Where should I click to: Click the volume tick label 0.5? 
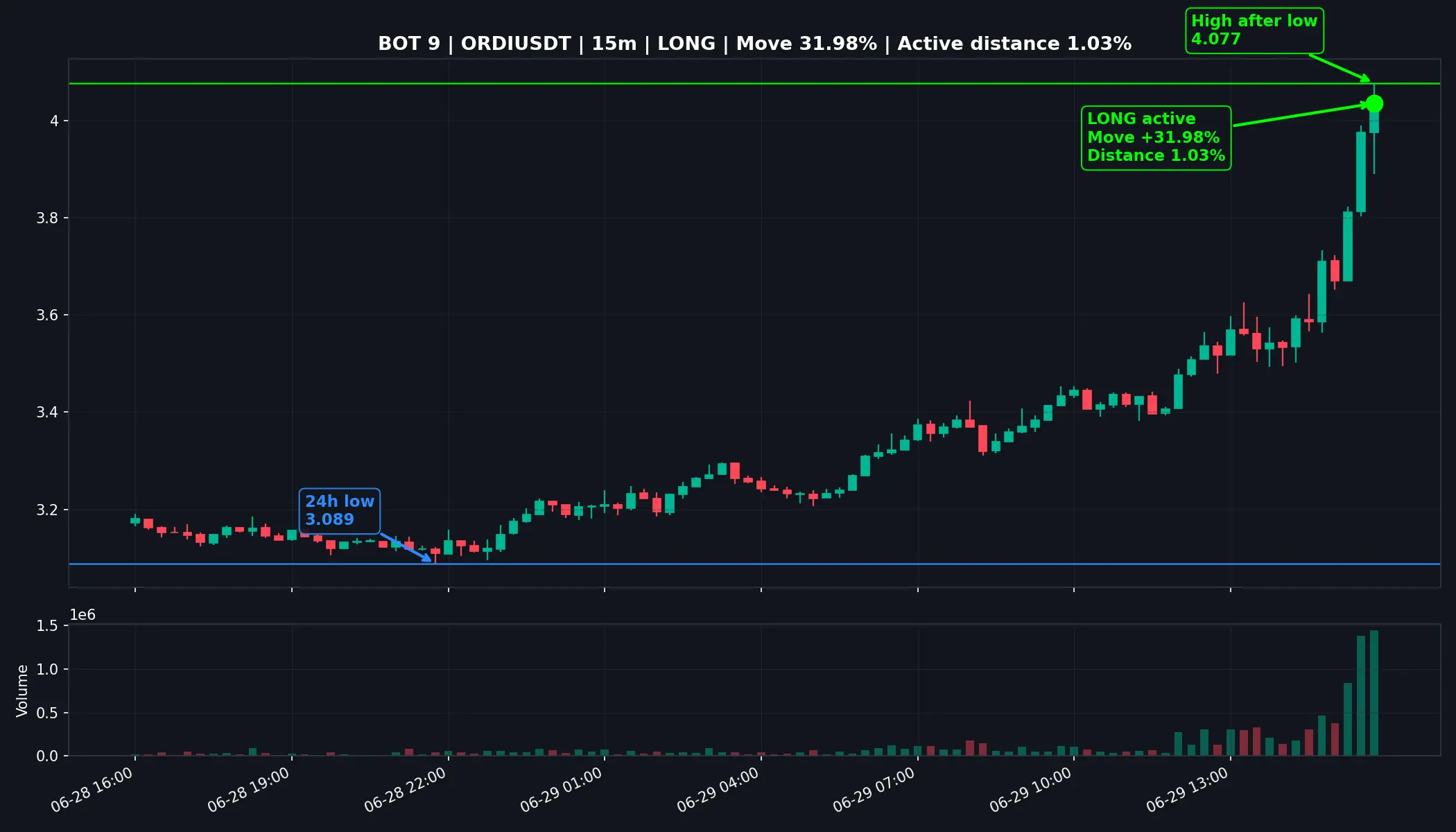[x=47, y=713]
